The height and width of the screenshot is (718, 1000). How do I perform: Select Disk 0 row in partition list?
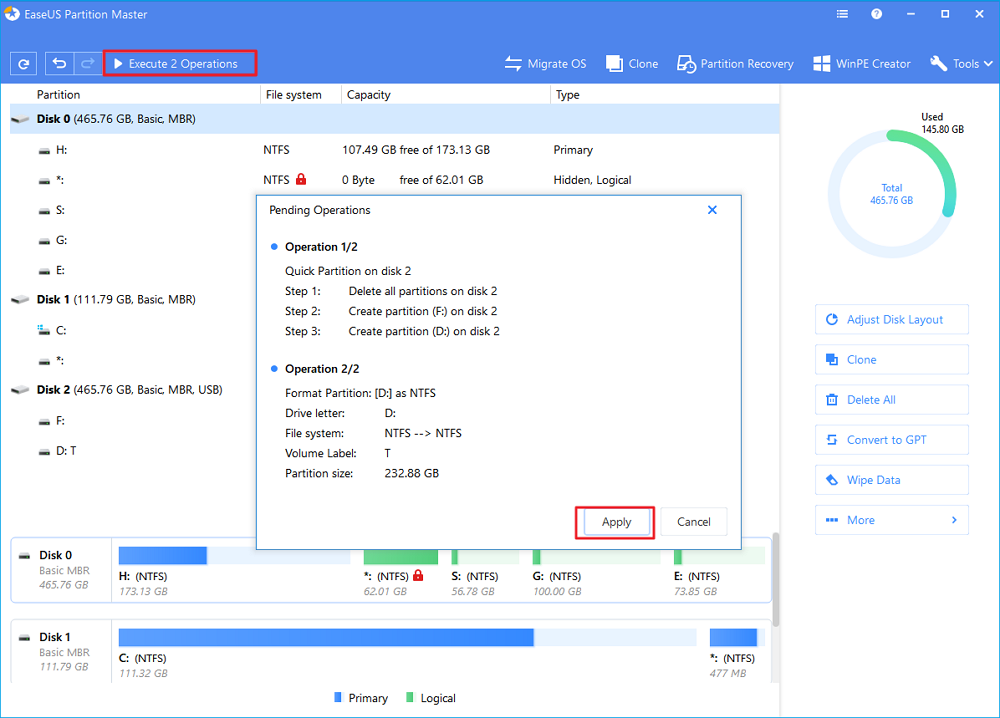(395, 119)
